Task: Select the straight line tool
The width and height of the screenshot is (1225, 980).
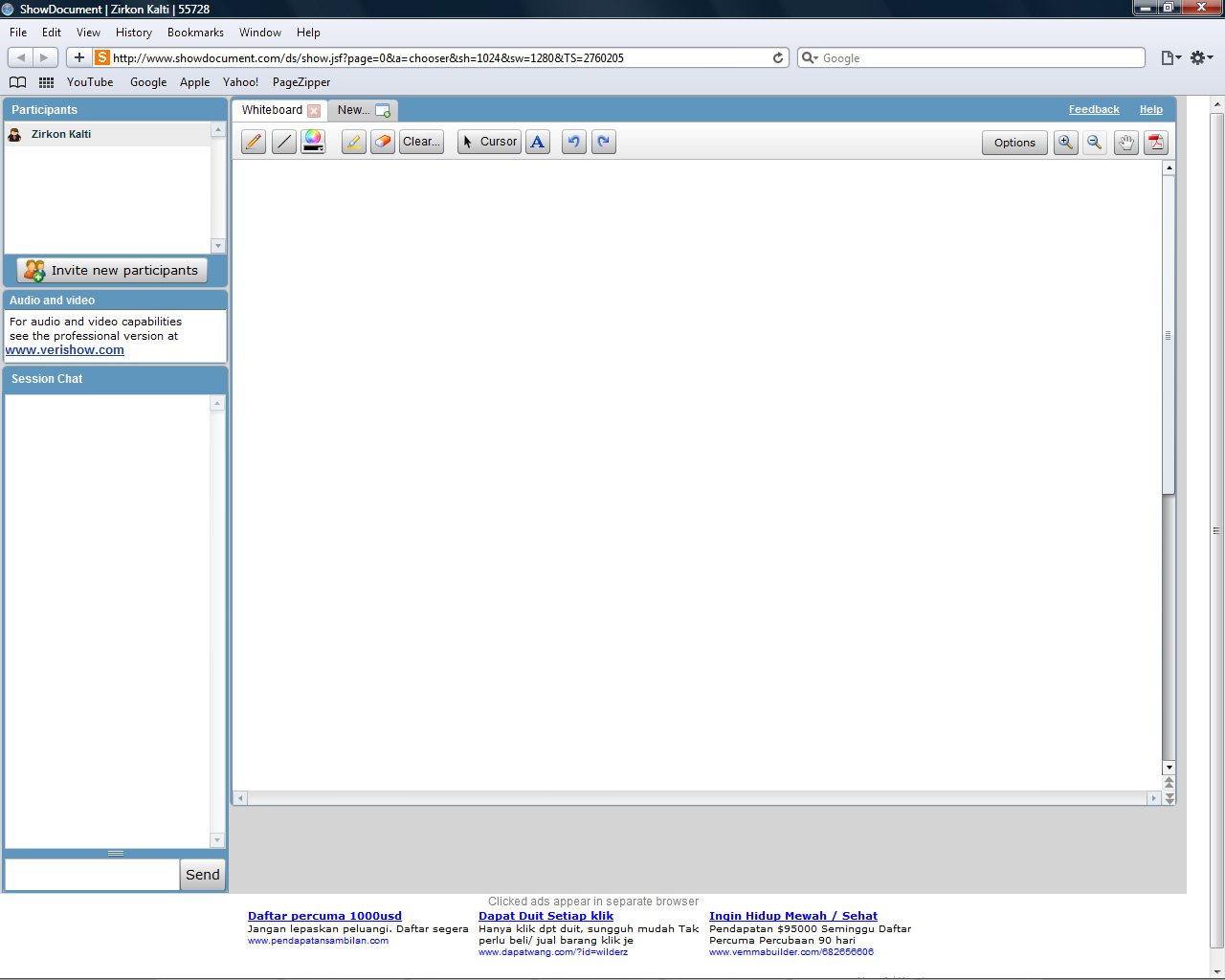Action: click(284, 143)
